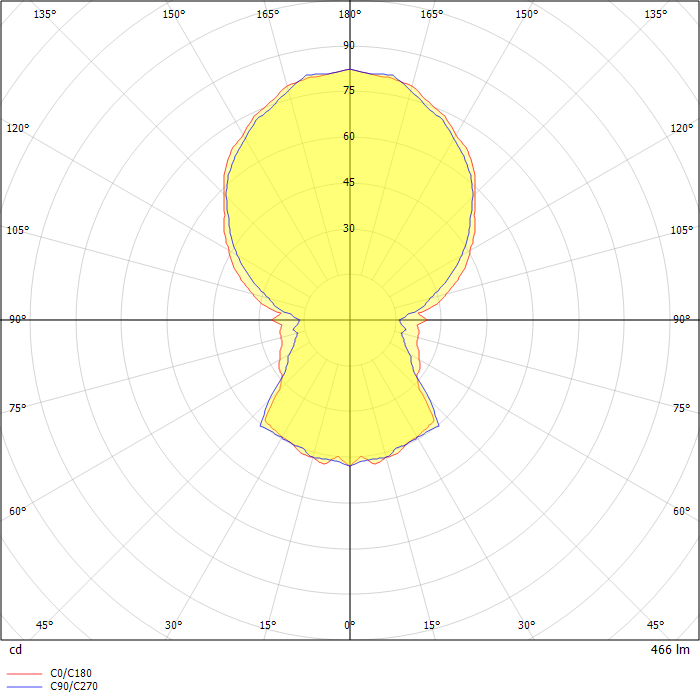700x700 pixels.
Task: Click the '466 lm' luminous flux value
Action: pos(670,650)
